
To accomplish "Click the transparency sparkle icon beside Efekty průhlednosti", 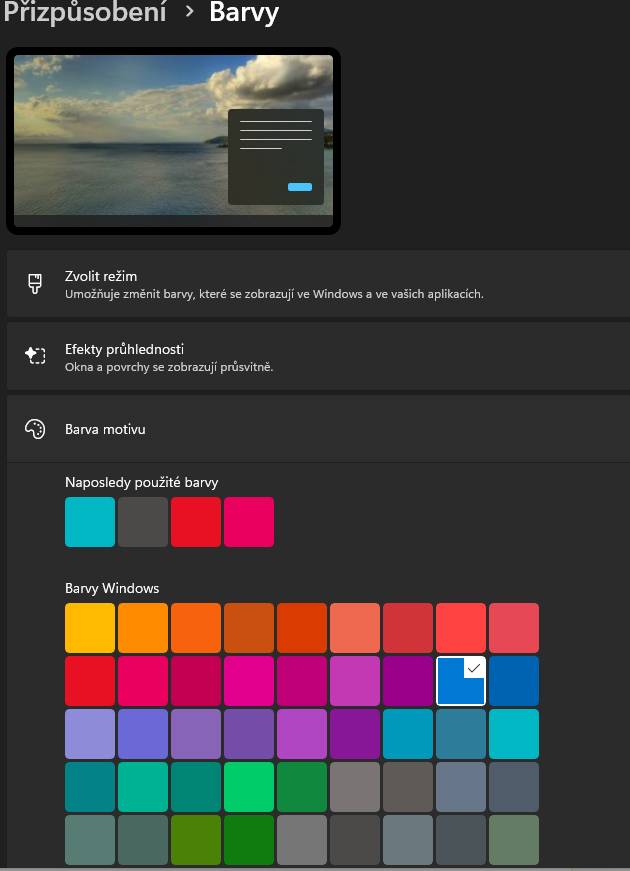I will tap(35, 356).
